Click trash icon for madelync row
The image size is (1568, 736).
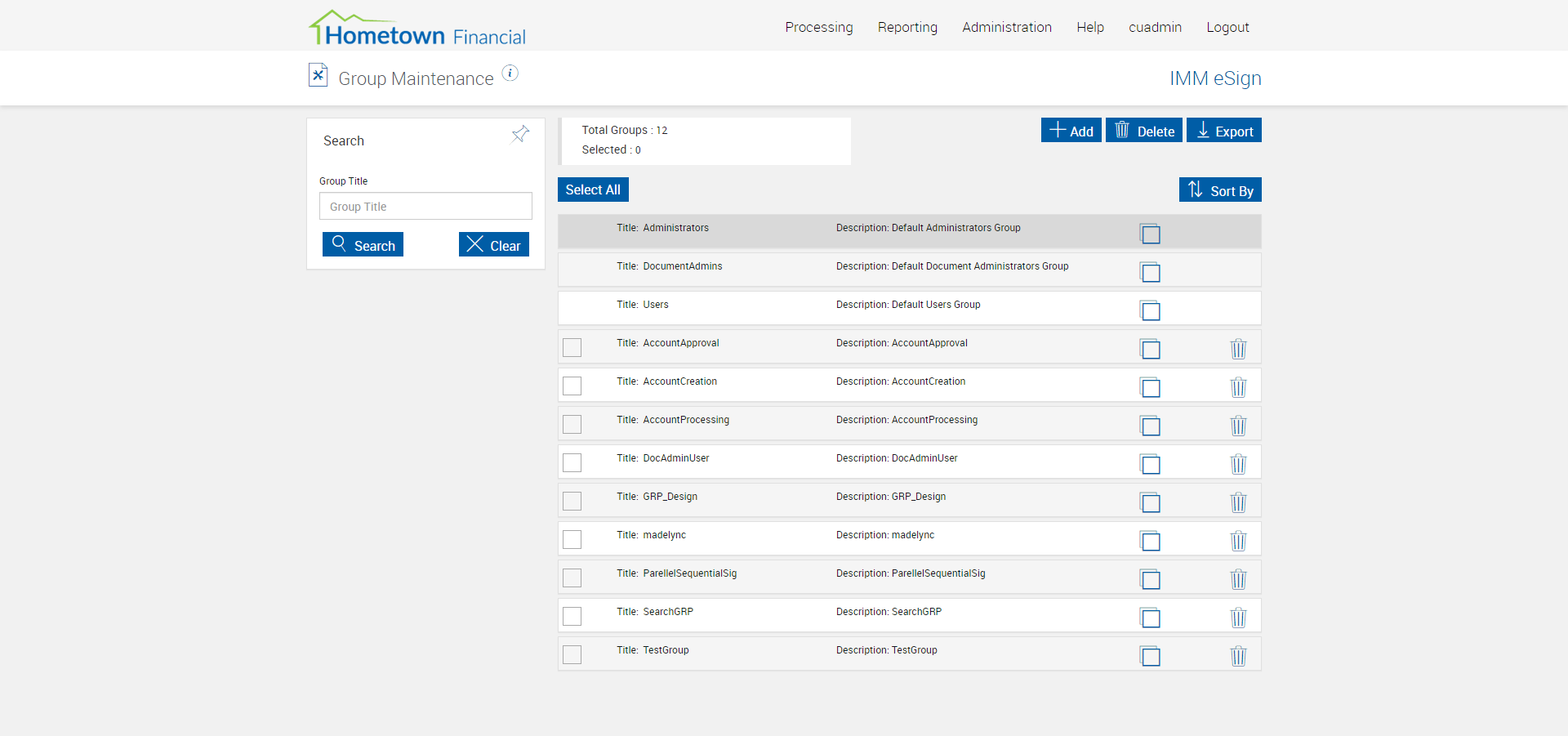(1238, 541)
